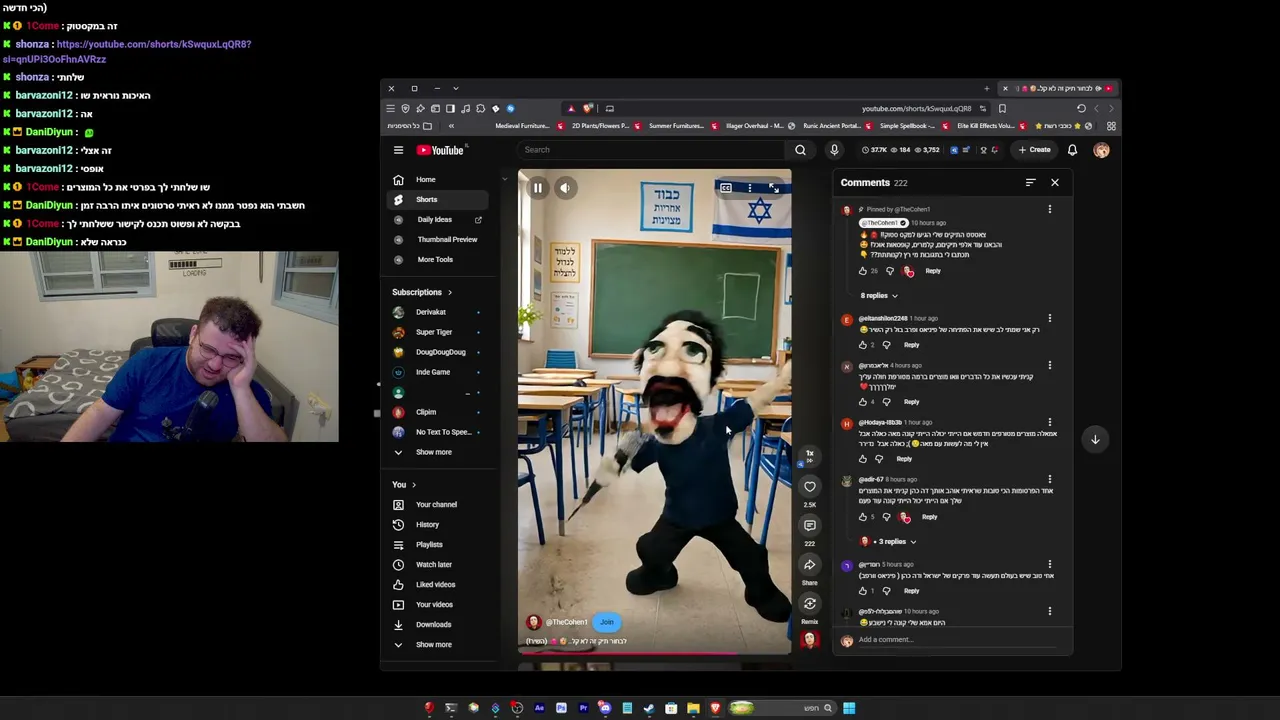
Task: Go to the YouTube logo home link
Action: [x=441, y=150]
